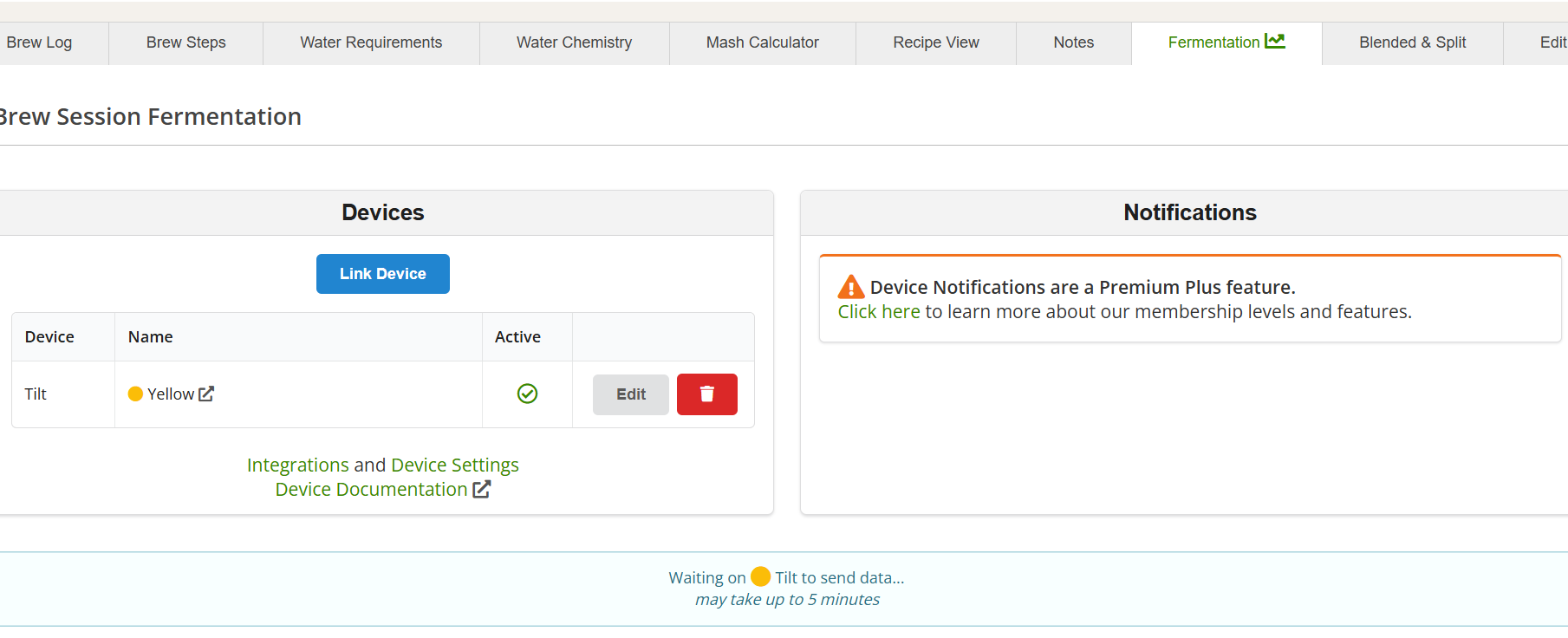This screenshot has width=1568, height=638.
Task: Click Edit button for Tilt device
Action: point(630,394)
